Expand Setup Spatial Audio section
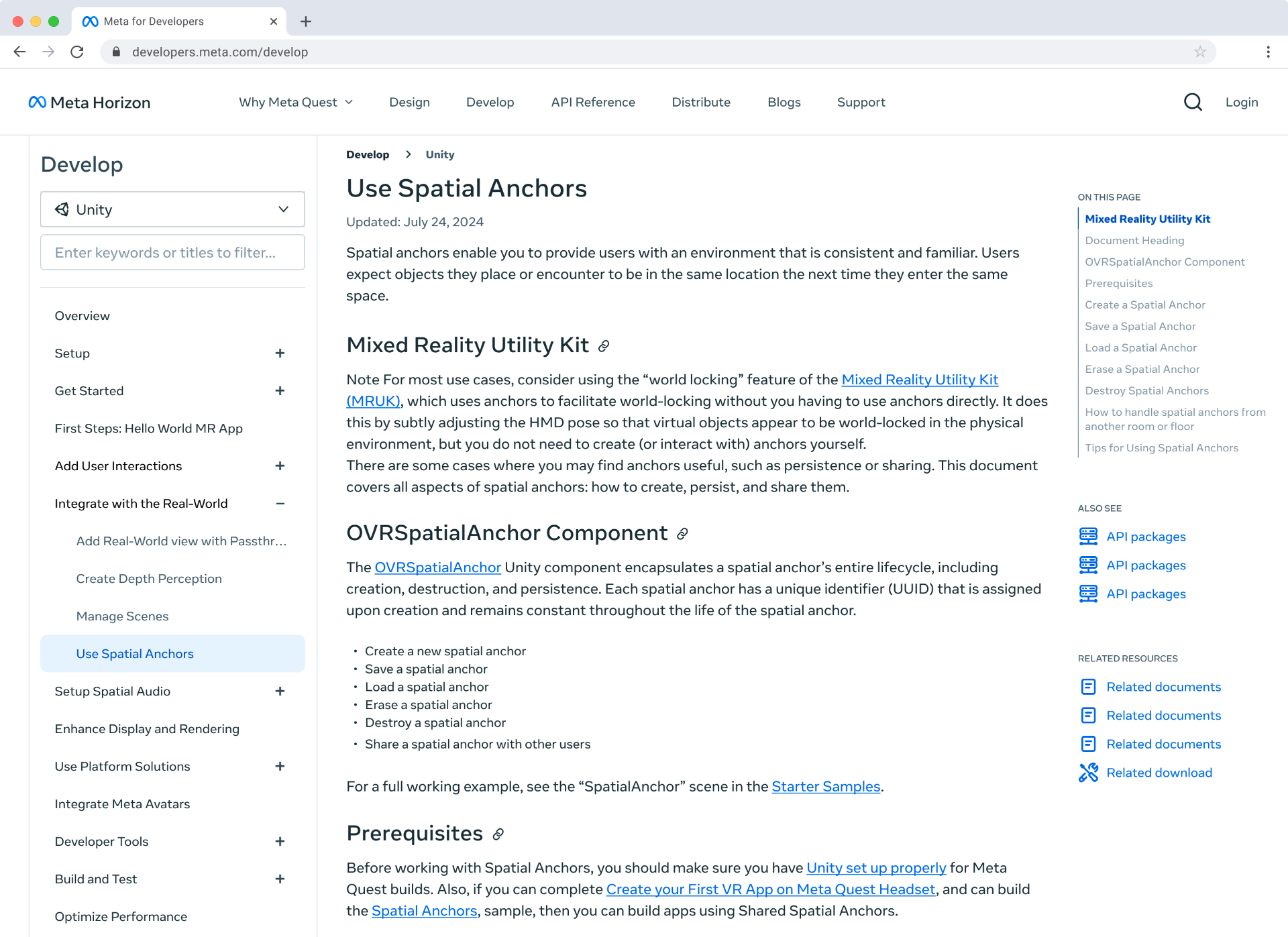The image size is (1288, 937). pos(280,692)
